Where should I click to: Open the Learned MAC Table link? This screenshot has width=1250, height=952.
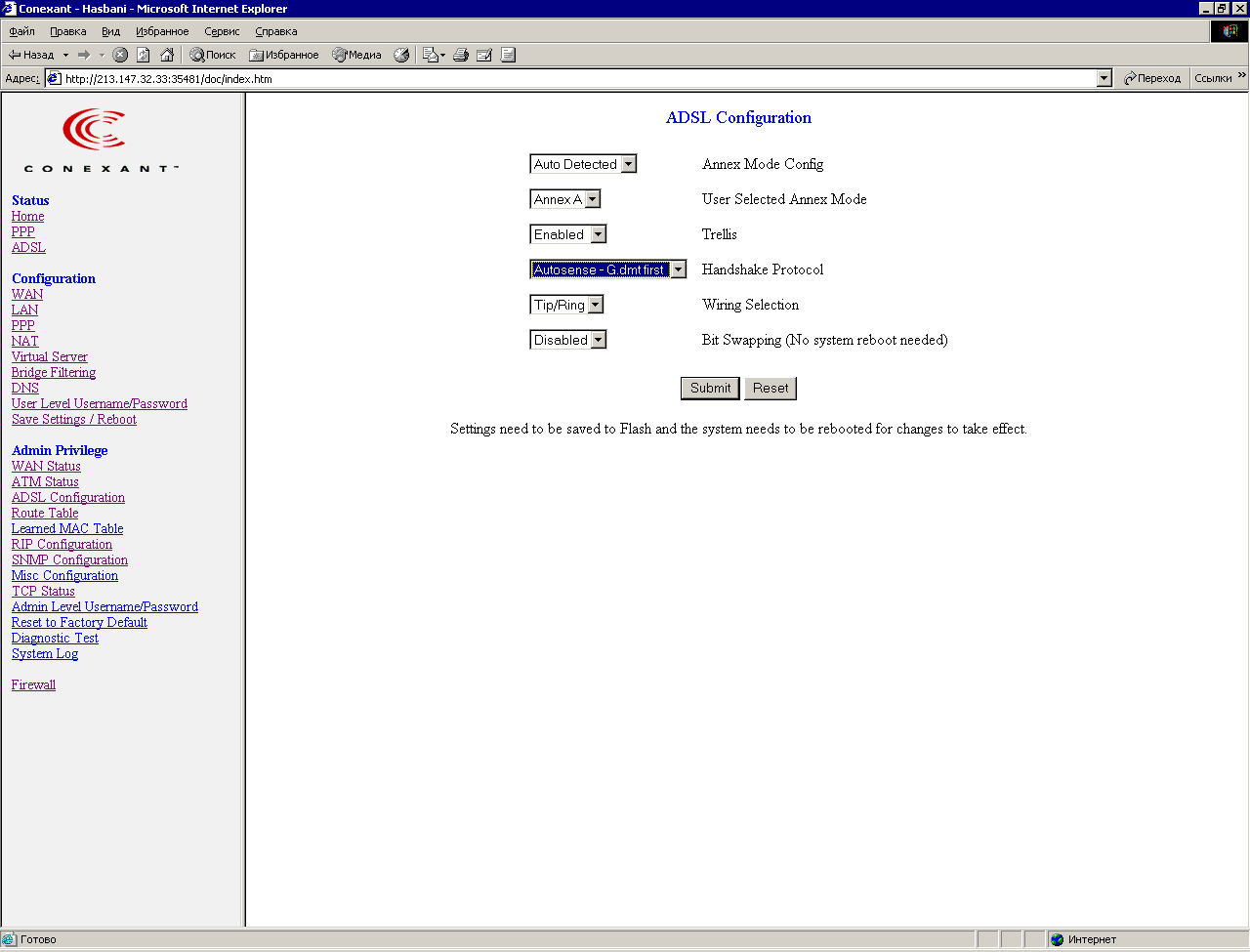[67, 528]
